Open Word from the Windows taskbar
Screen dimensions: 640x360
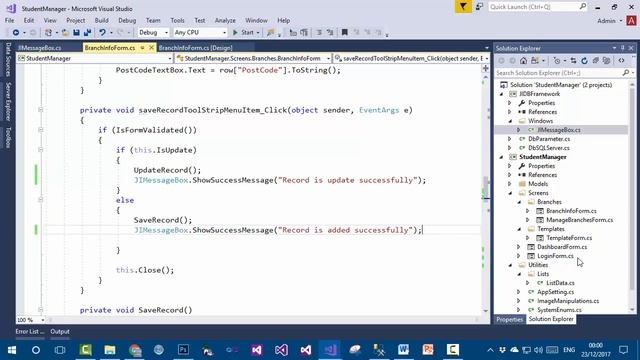(x=403, y=350)
